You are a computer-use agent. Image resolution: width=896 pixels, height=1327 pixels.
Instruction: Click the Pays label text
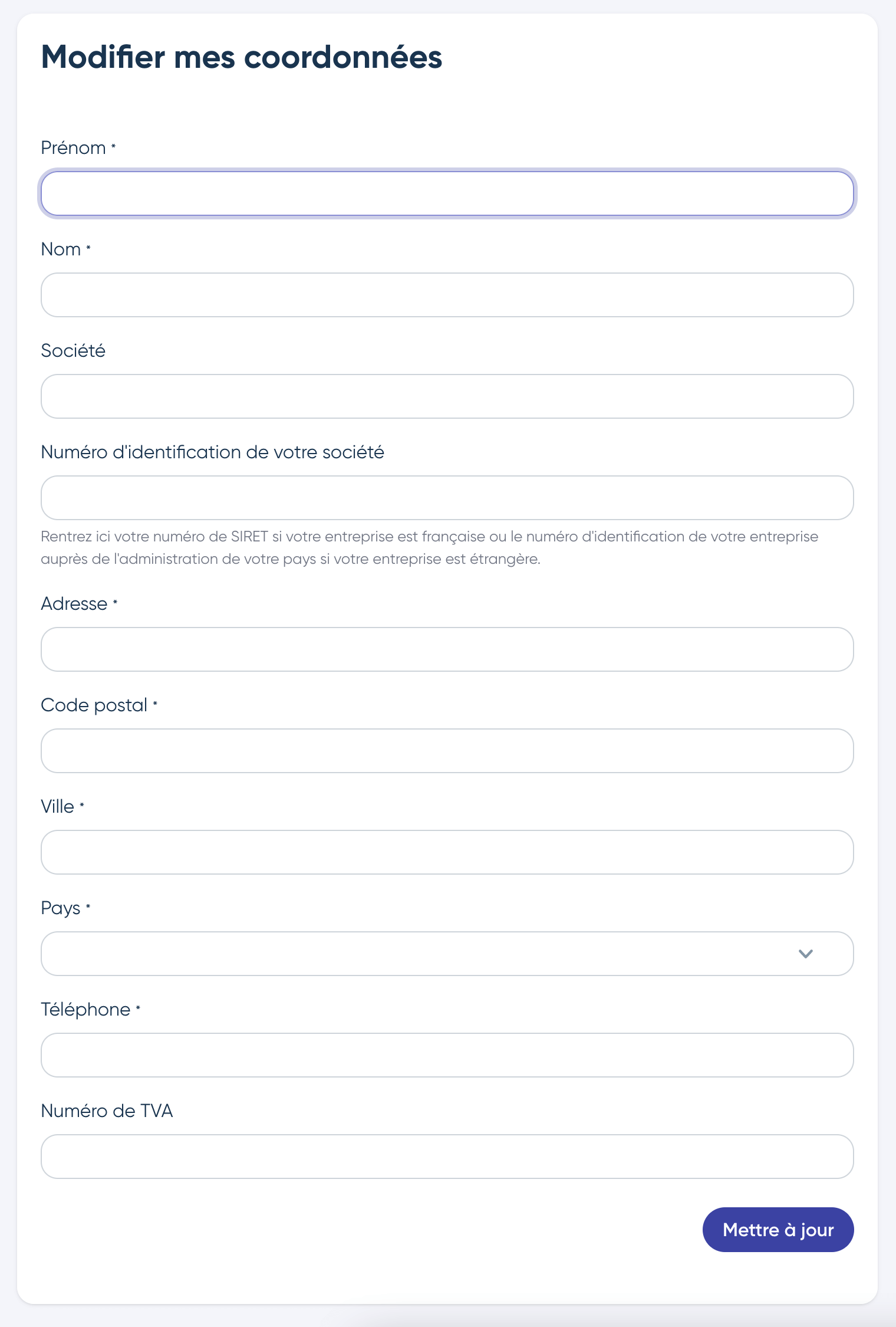[61, 908]
